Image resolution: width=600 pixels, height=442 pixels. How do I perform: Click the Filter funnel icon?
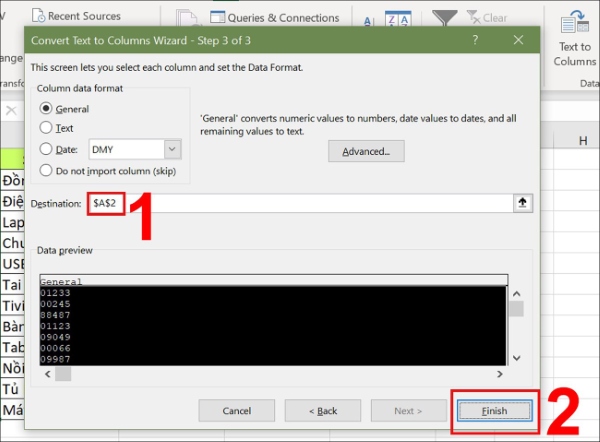pos(446,18)
